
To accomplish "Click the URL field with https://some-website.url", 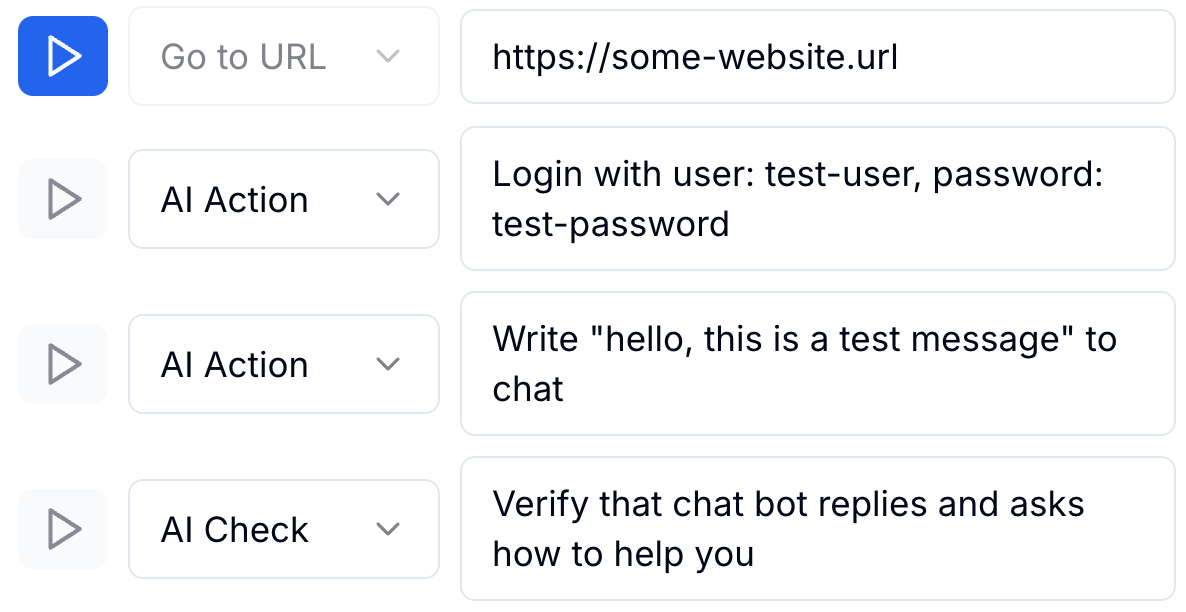I will pyautogui.click(x=817, y=57).
